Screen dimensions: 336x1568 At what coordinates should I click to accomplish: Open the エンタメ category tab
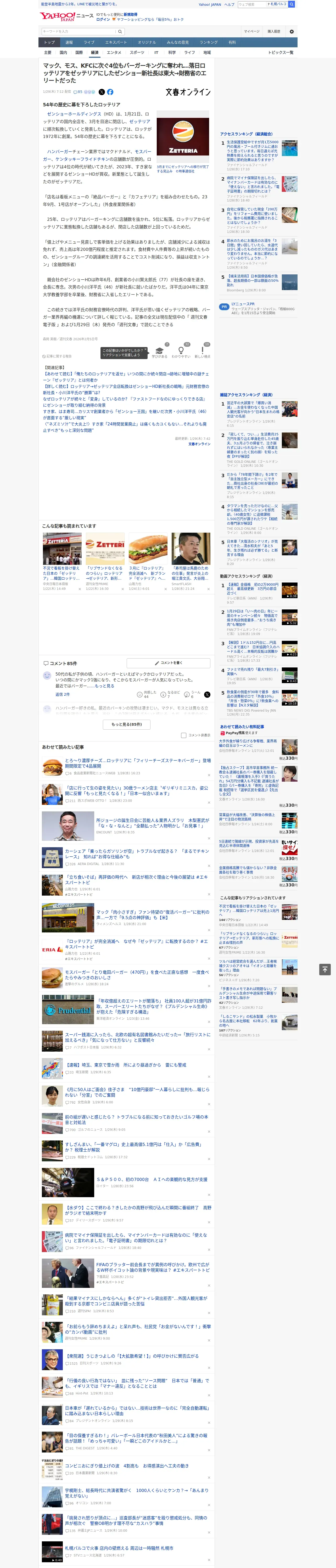[114, 52]
